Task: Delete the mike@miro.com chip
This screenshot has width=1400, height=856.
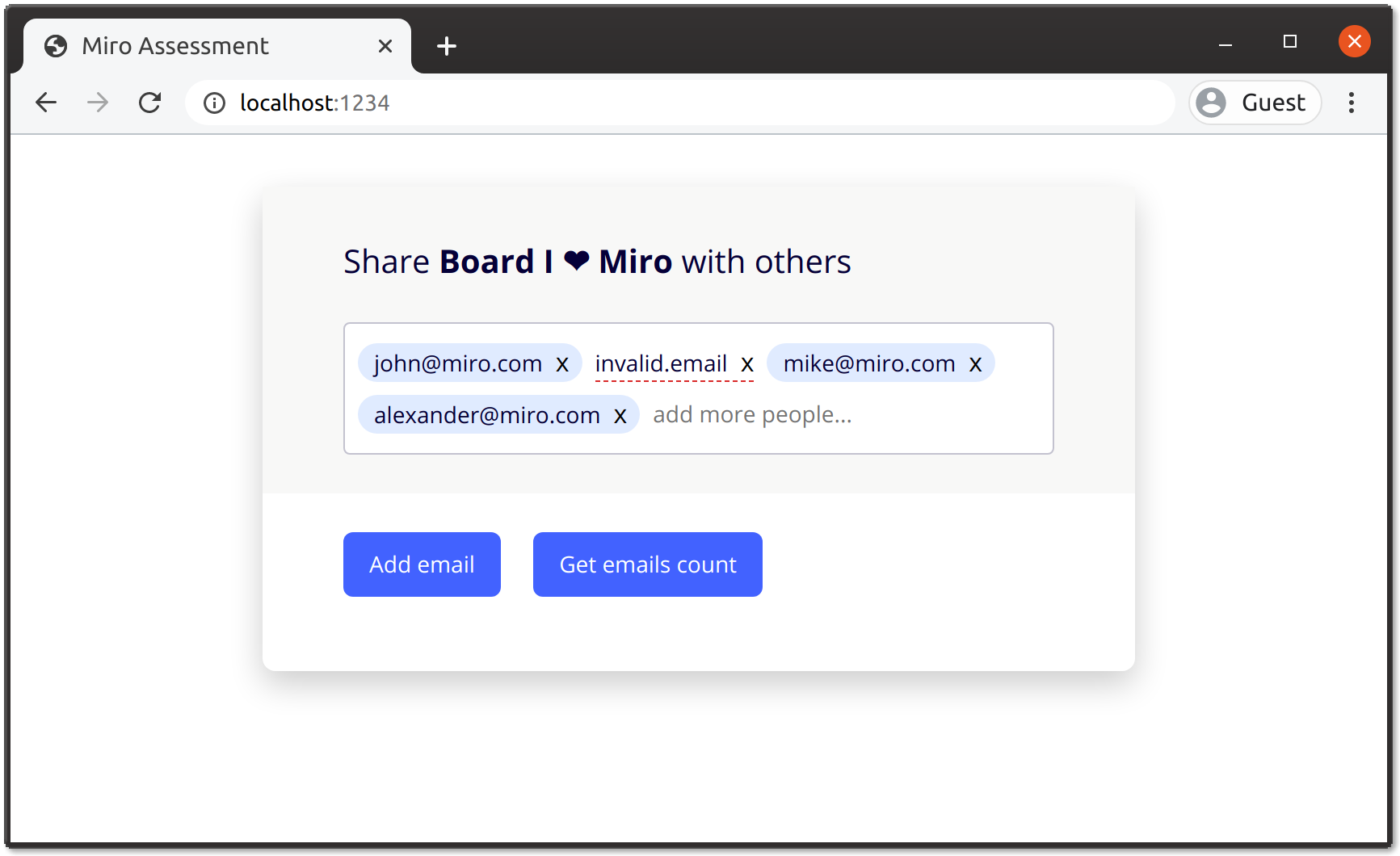Action: [x=975, y=364]
